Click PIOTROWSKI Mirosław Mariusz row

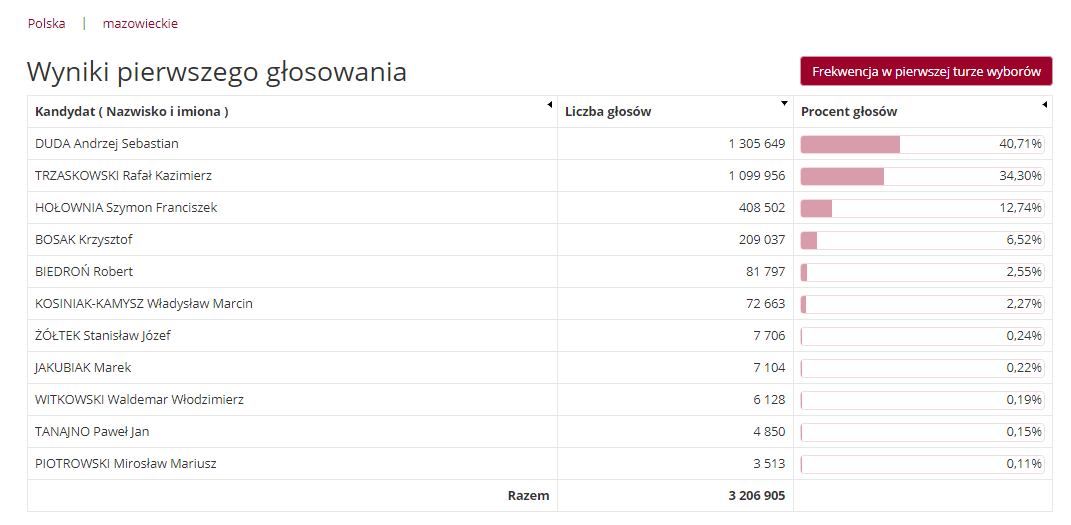(540, 464)
